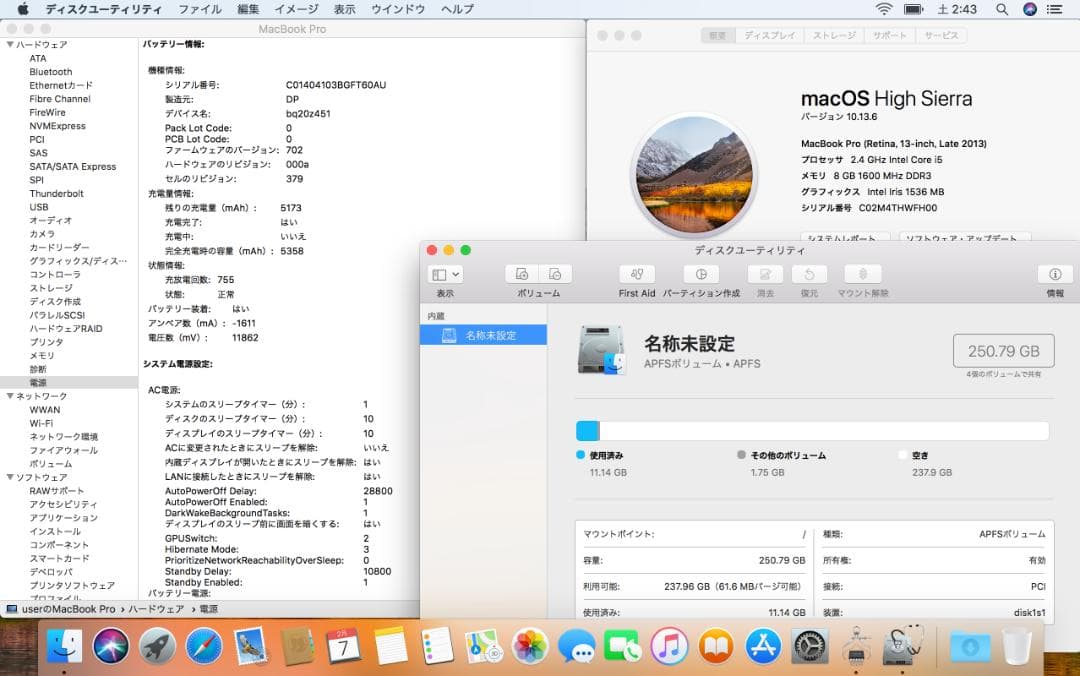Switch to the ストレージ tab in About This Mac
The height and width of the screenshot is (676, 1080).
coord(833,35)
